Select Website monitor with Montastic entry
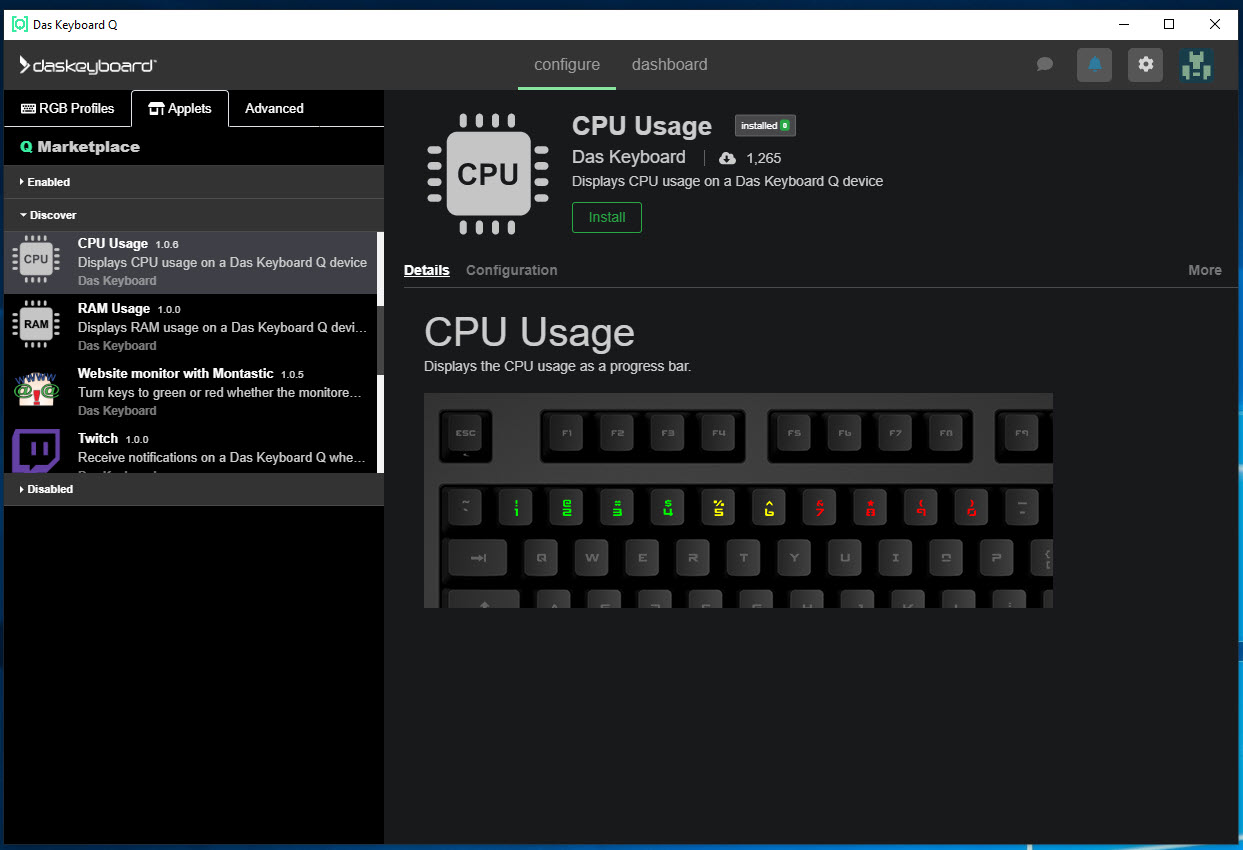Screen dimensions: 1243x850 click(190, 391)
